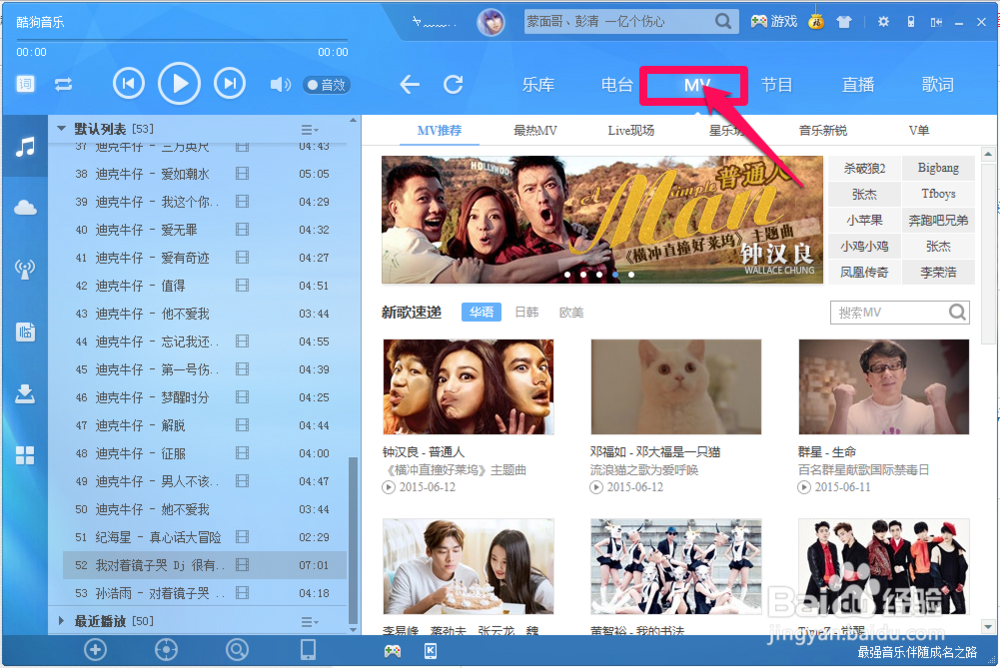Screen dimensions: 1000x668
Task: Click the K icon in bottom bar
Action: [x=430, y=651]
